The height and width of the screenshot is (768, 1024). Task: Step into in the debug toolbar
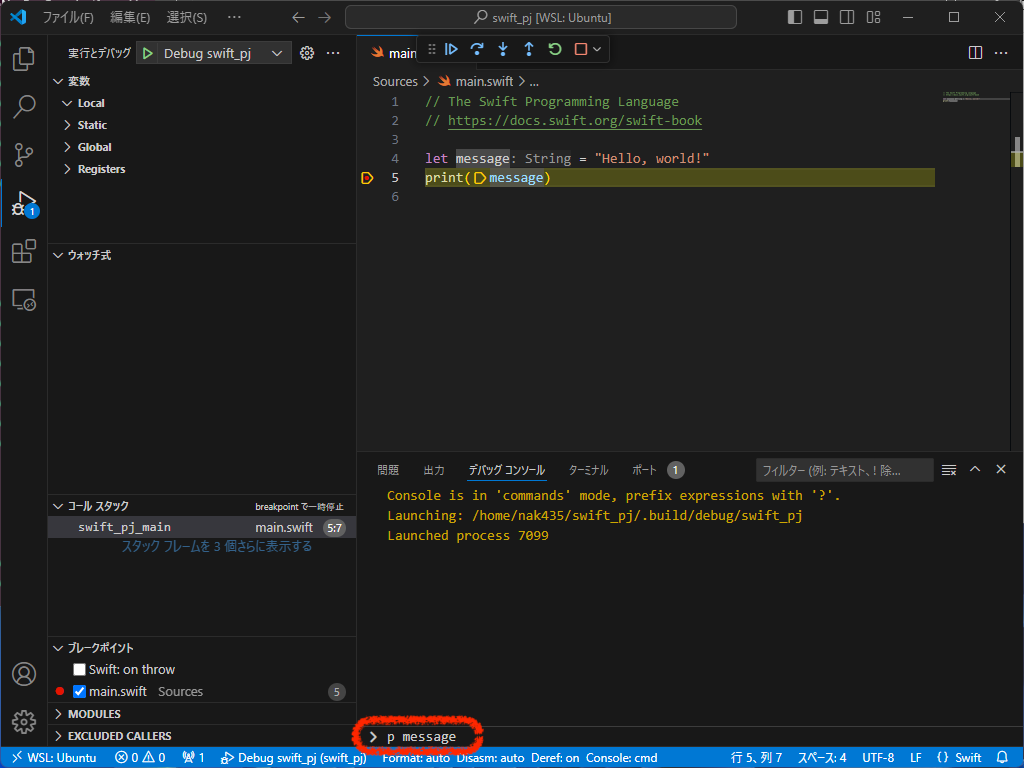click(x=503, y=50)
